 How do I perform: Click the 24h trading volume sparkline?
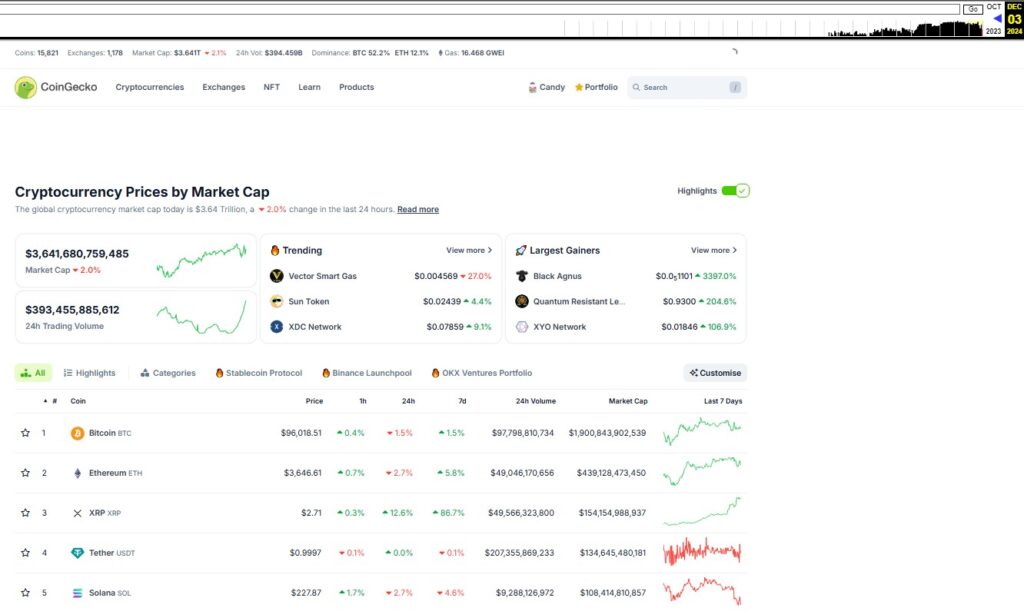click(x=201, y=316)
